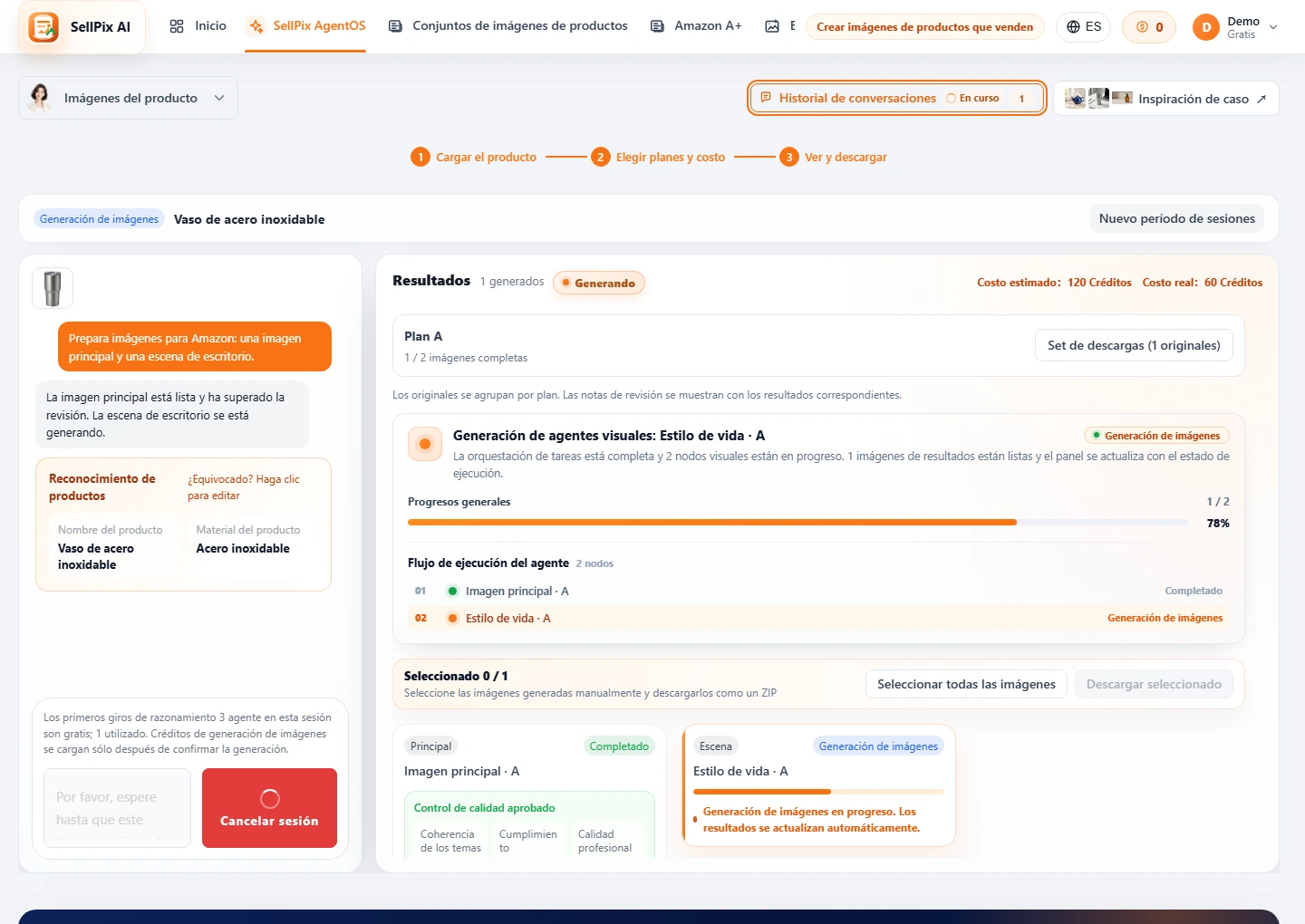This screenshot has height=924, width=1305.
Task: Open the Imágenes del producto dropdown
Action: [x=128, y=98]
